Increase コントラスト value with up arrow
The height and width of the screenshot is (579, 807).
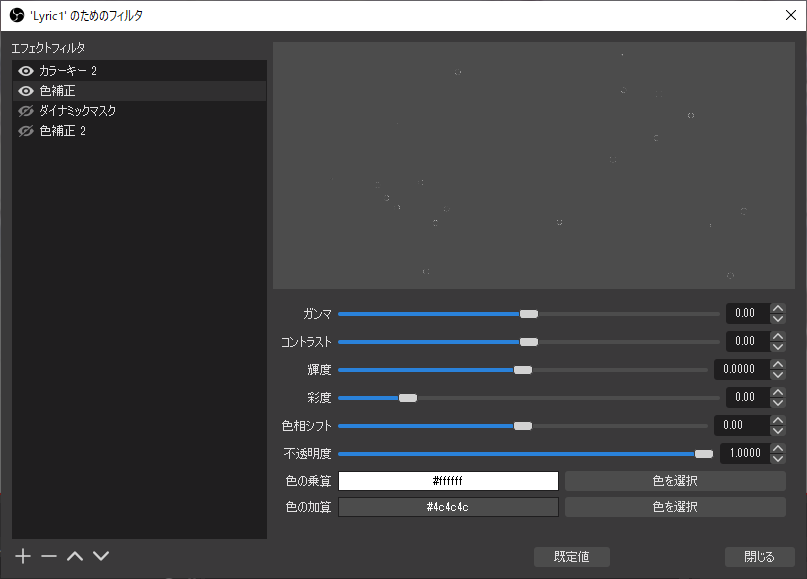click(778, 336)
